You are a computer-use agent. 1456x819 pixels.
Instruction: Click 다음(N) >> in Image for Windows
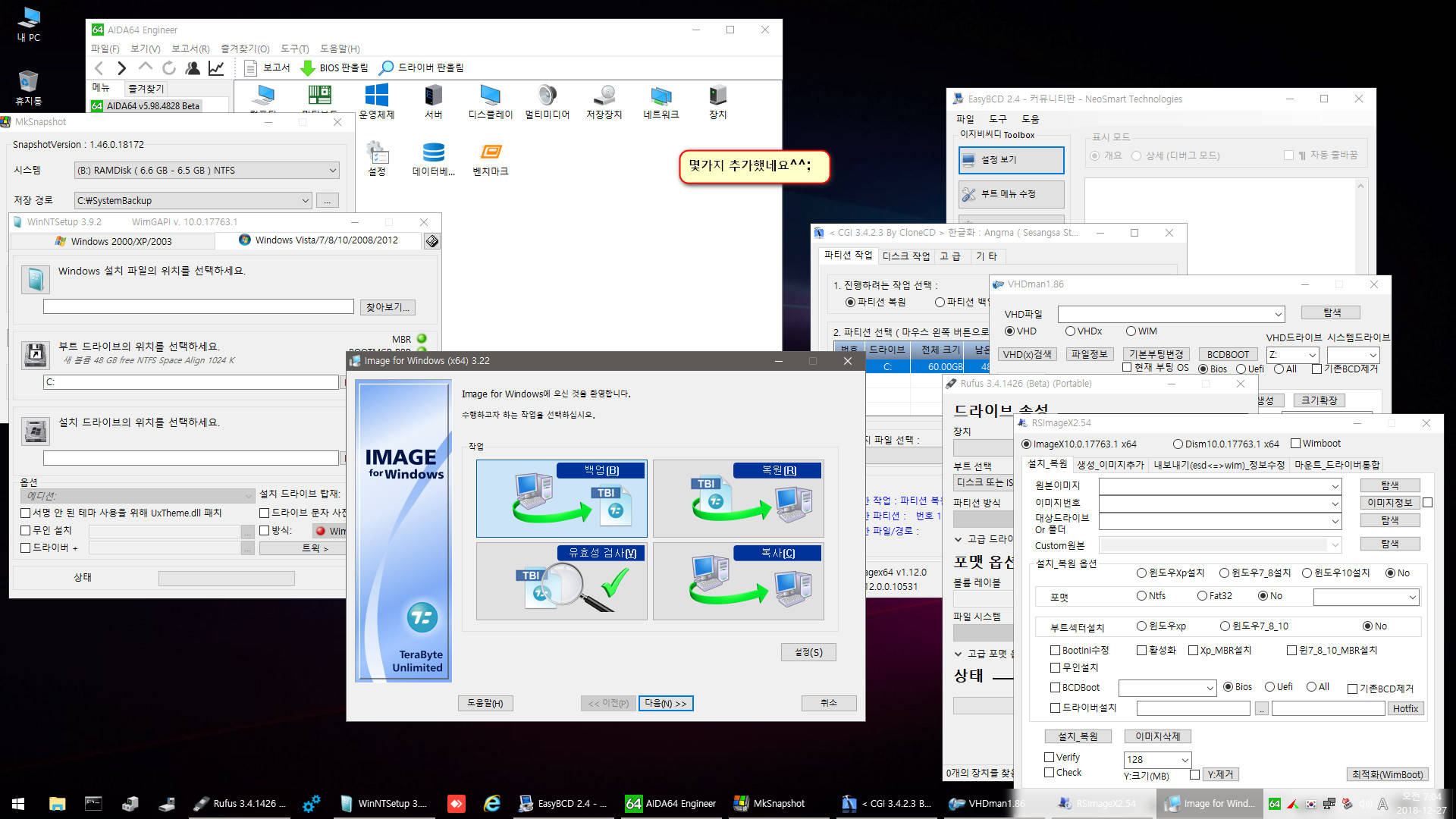pyautogui.click(x=666, y=704)
